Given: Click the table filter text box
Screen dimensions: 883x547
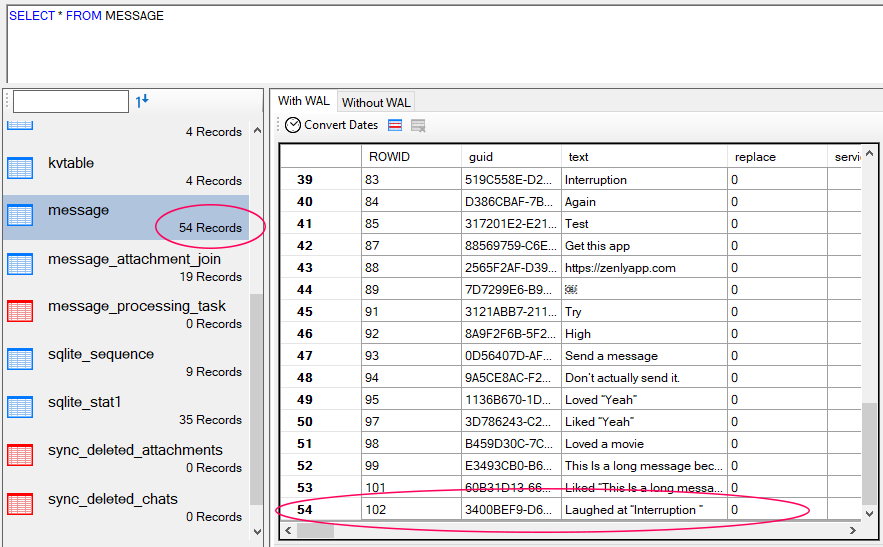Looking at the screenshot, I should (x=70, y=101).
